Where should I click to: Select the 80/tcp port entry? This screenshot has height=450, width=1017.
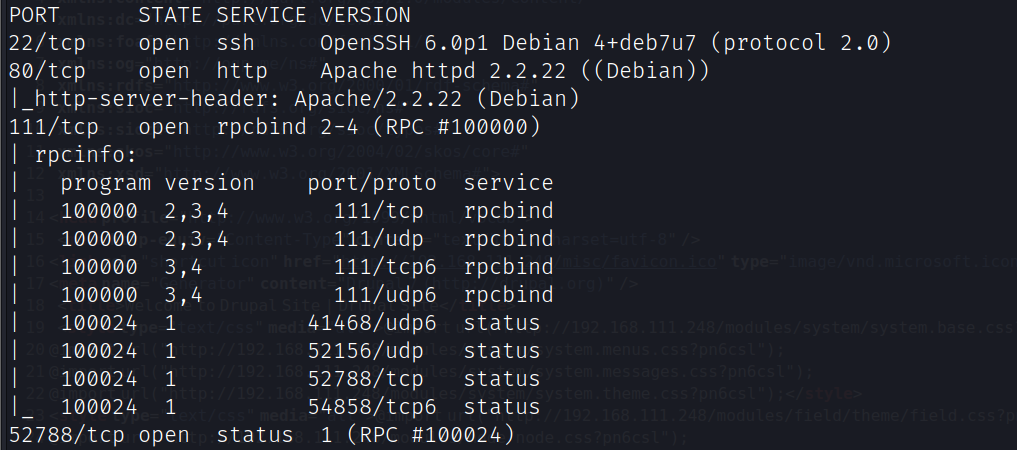[46, 71]
